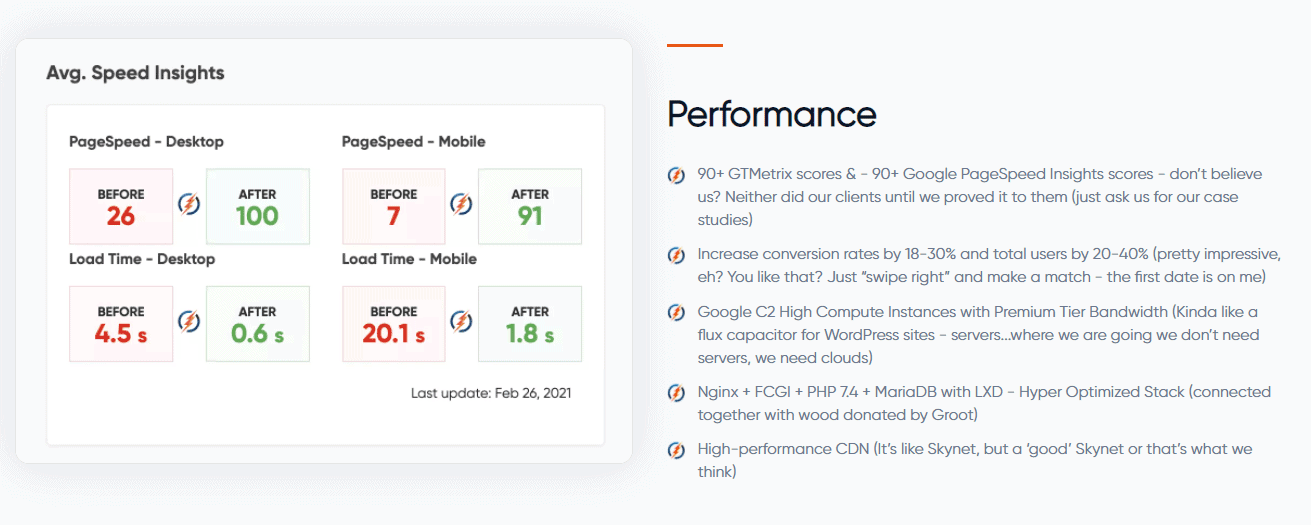Viewport: 1311px width, 525px height.
Task: Click Load Time Mobile BEFORE 20.1 s box
Action: point(394,323)
